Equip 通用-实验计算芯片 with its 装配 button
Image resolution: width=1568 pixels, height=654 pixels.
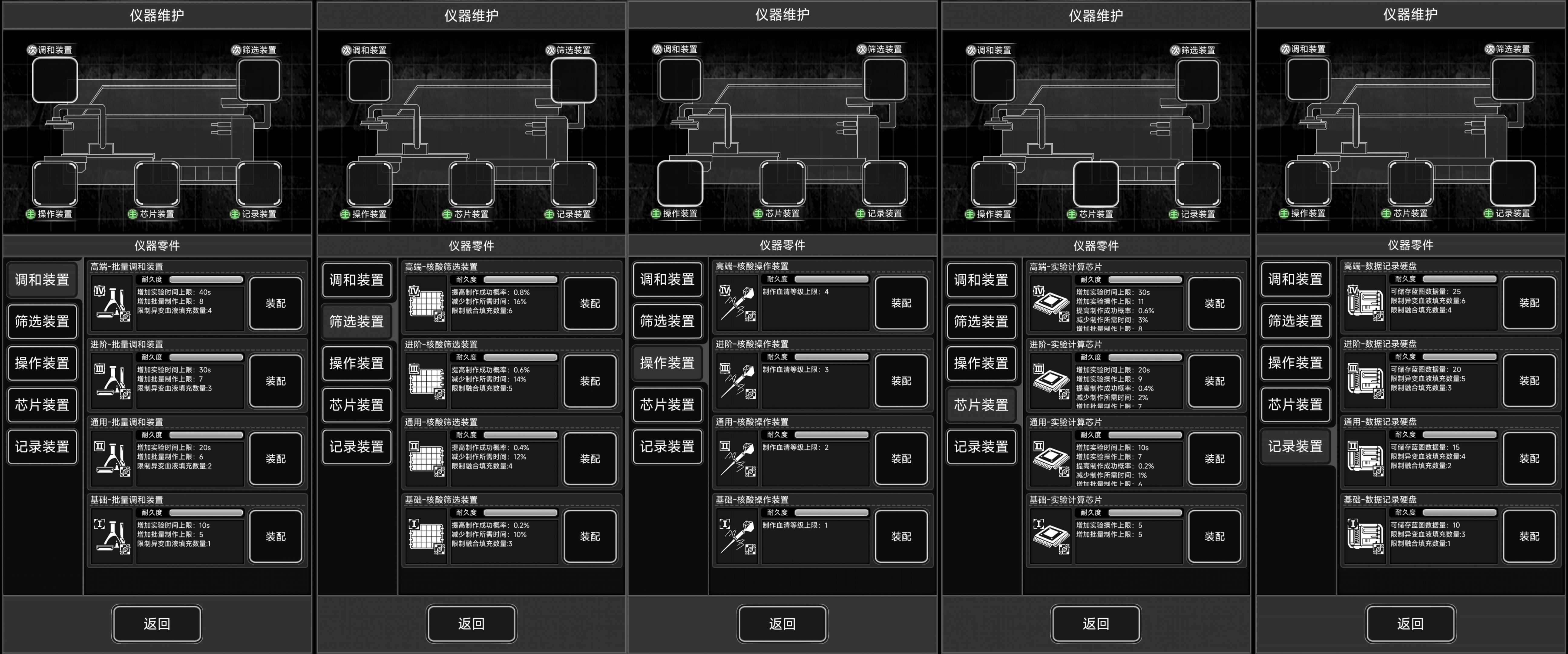[x=1214, y=458]
